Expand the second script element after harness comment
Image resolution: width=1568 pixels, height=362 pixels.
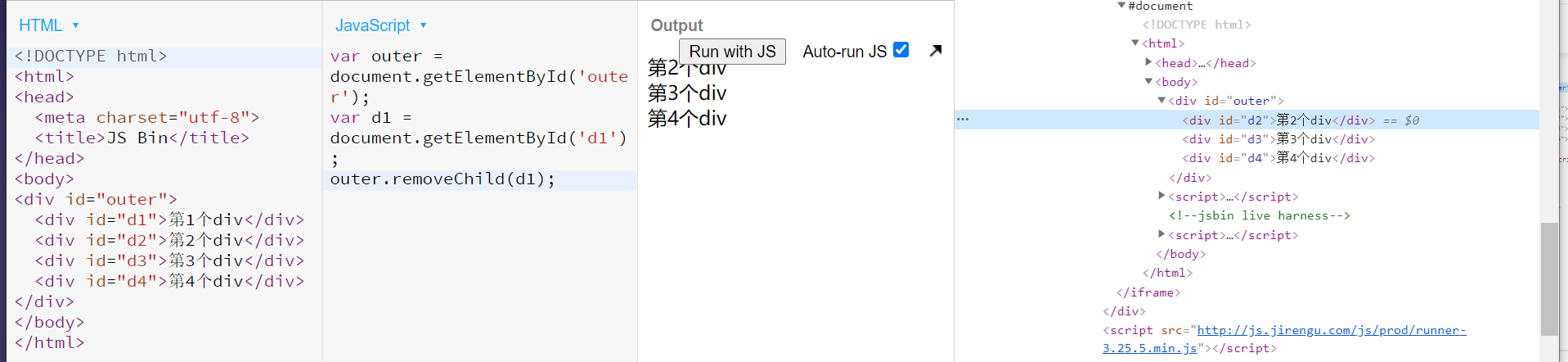point(1161,235)
